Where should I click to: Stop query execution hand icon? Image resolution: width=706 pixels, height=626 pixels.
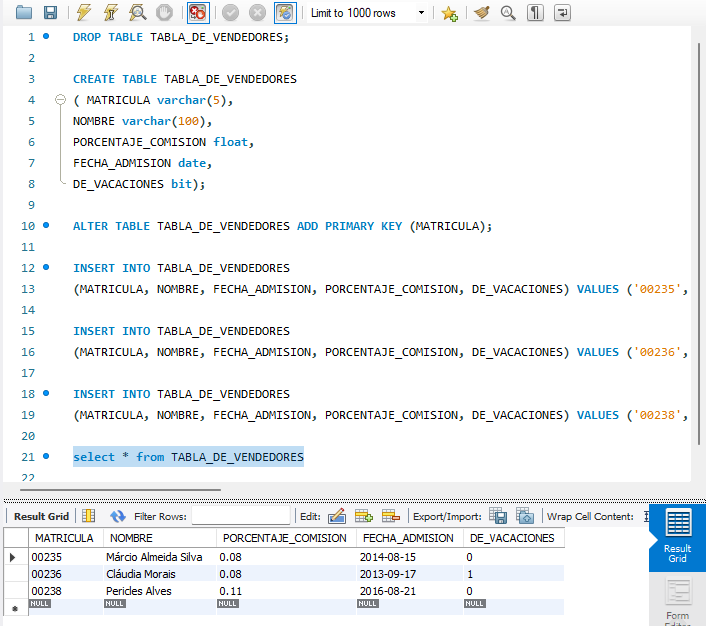(164, 13)
